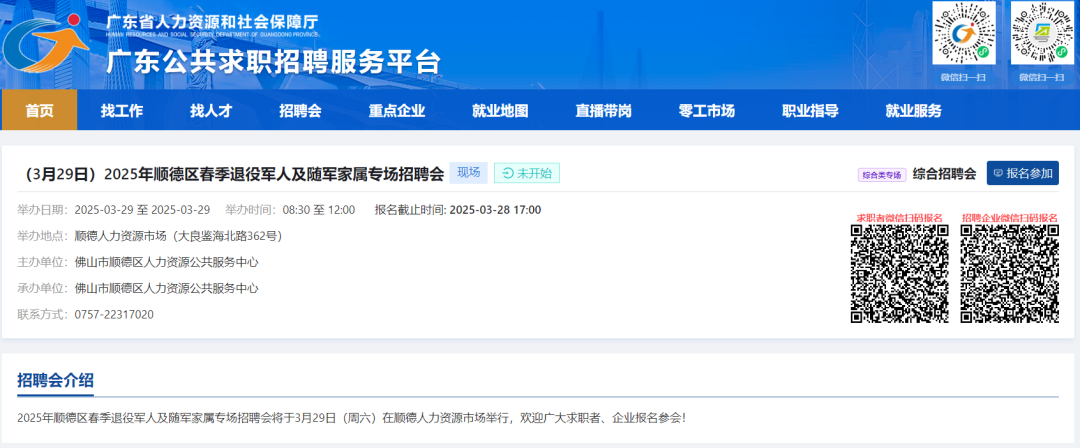Click the 广东公共求职招聘服务平台 site title
The width and height of the screenshot is (1080, 448).
click(273, 62)
